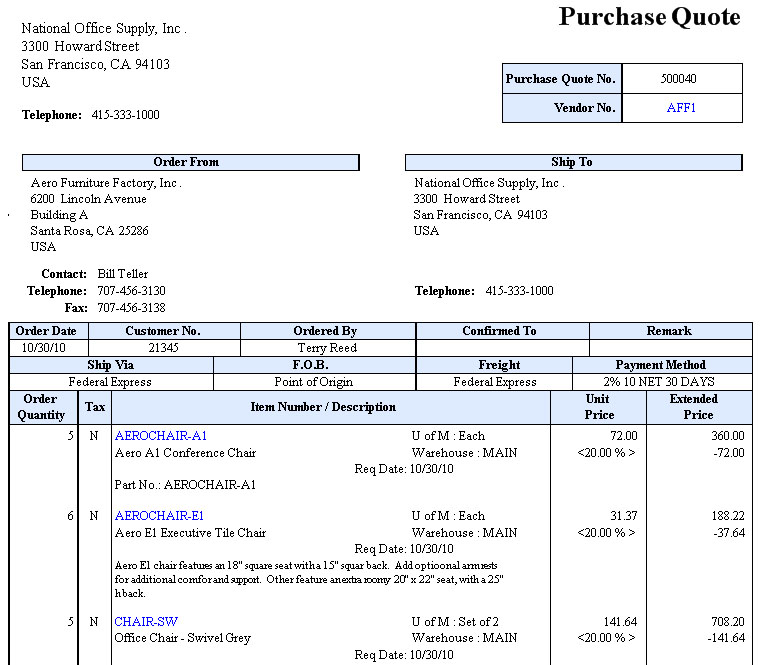Select payment terms 2% 10 NET 30 DAYS
764x665 pixels.
pos(660,382)
